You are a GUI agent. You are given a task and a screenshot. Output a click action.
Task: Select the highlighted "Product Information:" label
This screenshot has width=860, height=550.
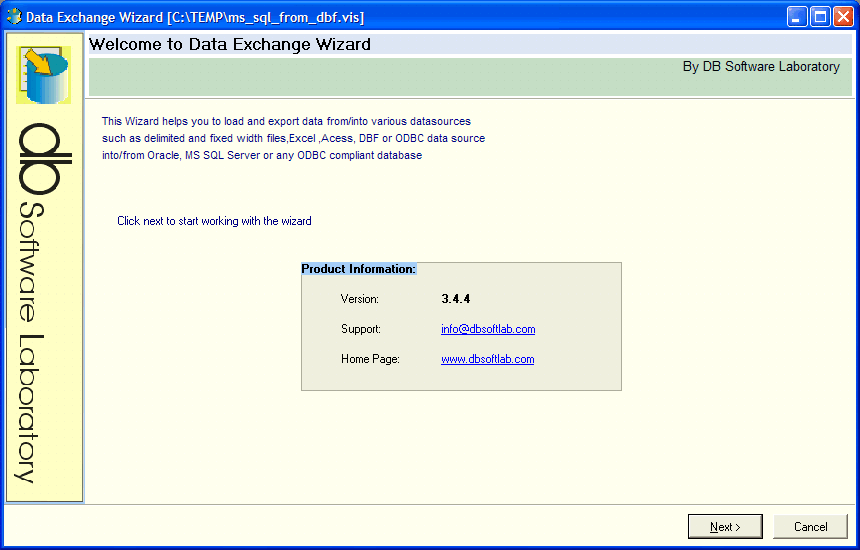point(359,269)
